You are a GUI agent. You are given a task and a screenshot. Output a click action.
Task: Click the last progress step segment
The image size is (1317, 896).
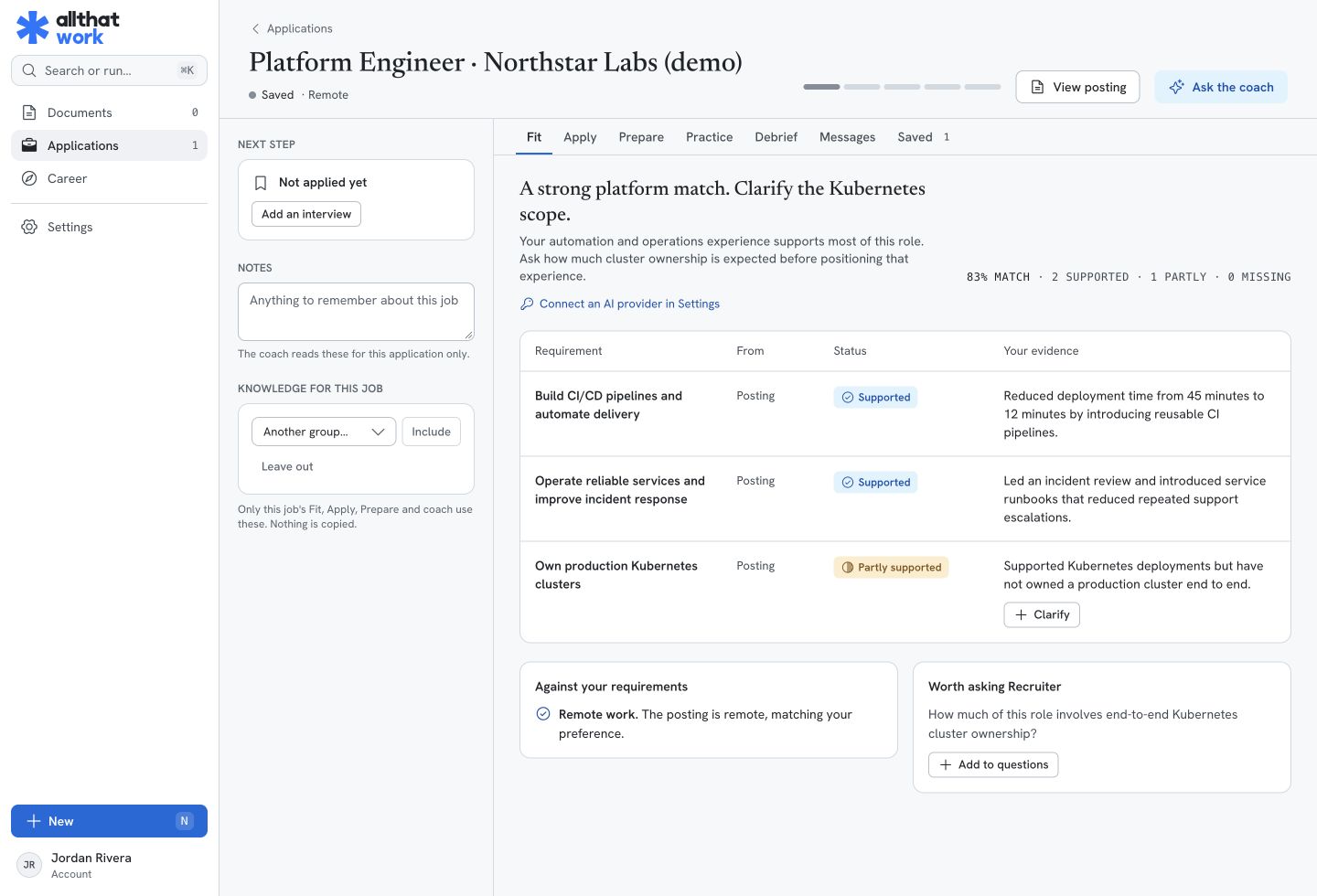pyautogui.click(x=982, y=87)
